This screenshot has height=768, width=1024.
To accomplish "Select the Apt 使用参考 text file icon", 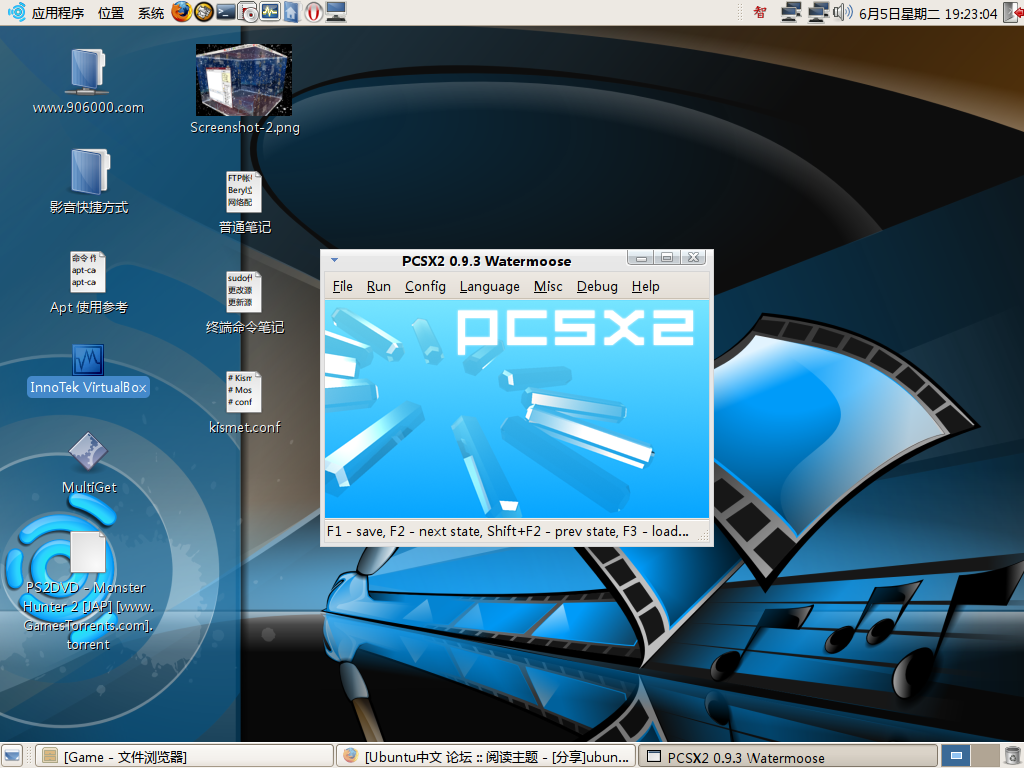I will point(89,282).
